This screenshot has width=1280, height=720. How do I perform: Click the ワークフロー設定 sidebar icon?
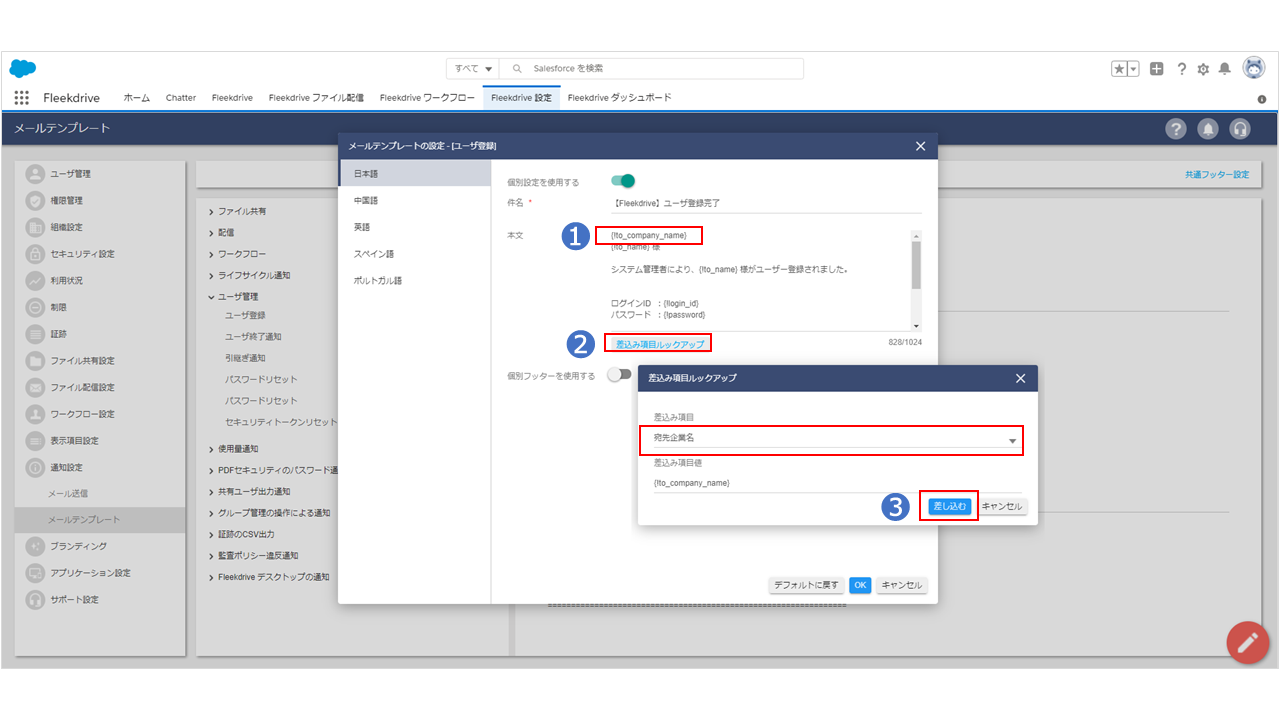click(x=36, y=414)
